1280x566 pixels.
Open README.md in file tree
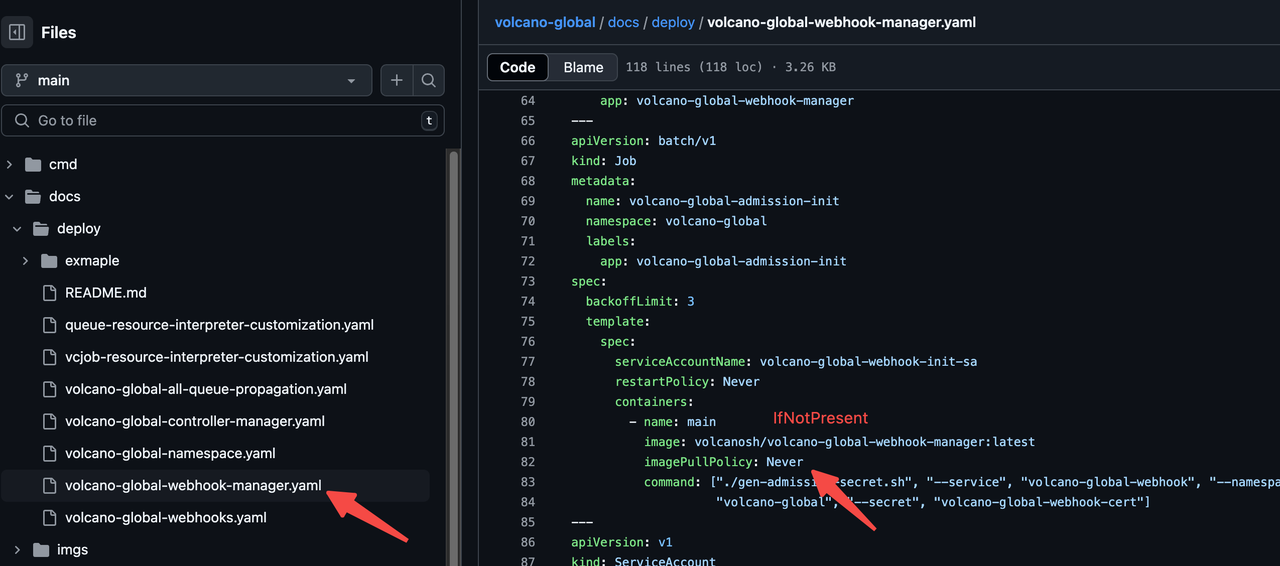pos(106,292)
